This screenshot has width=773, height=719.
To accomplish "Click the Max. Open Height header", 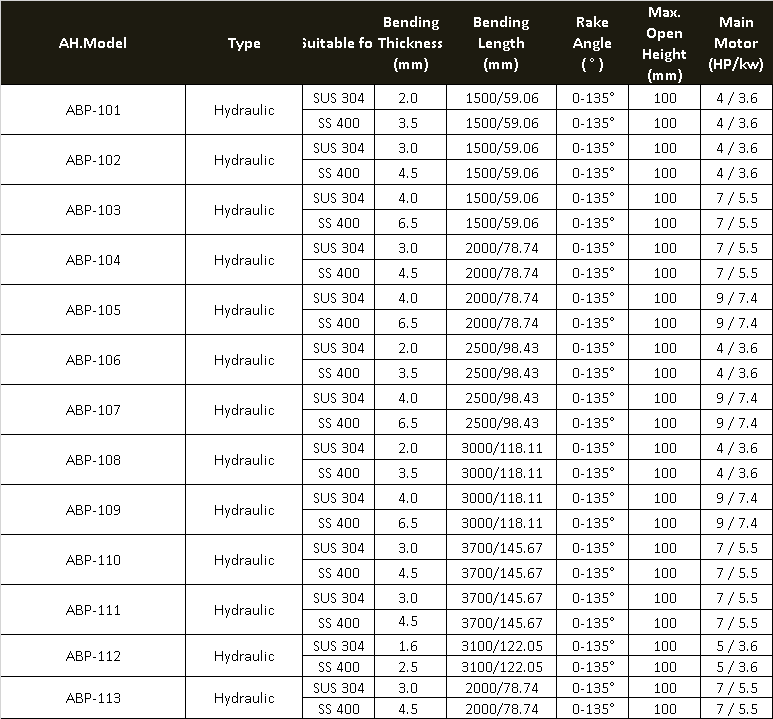I will [664, 43].
